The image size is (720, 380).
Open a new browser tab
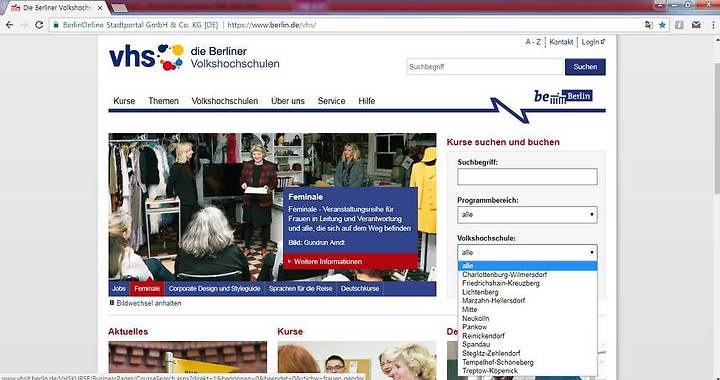click(119, 8)
